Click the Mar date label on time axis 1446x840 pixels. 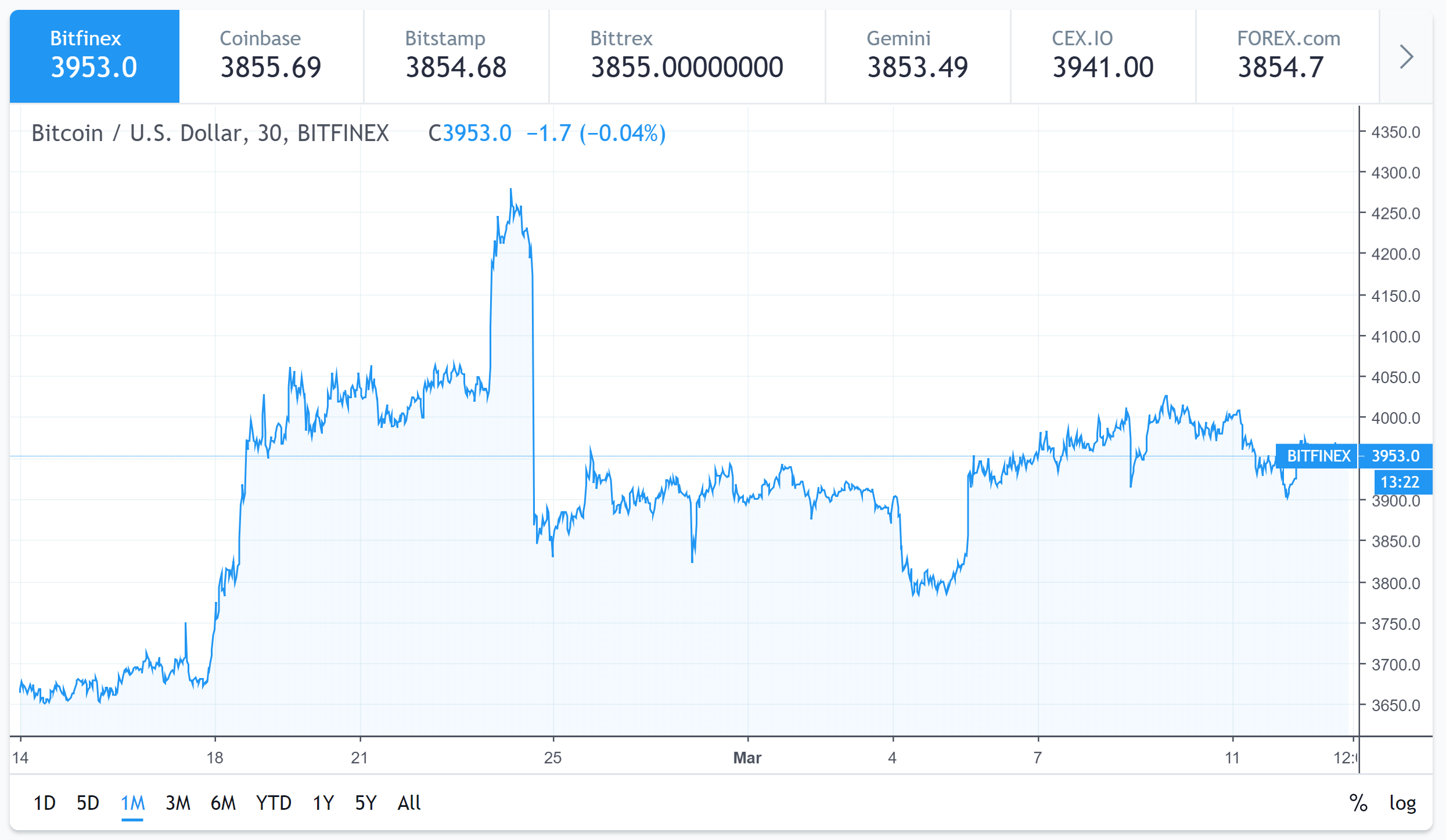pos(747,758)
